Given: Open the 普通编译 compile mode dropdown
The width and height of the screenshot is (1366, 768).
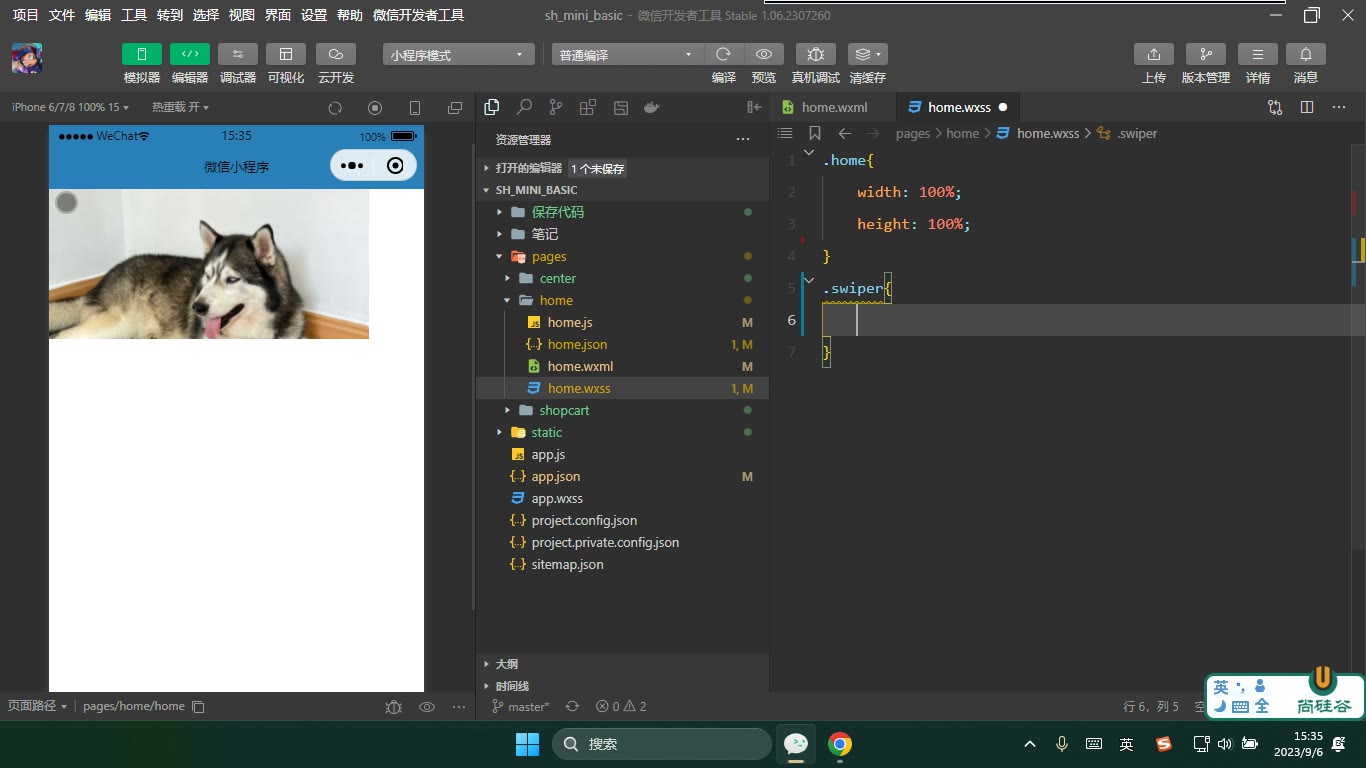Looking at the screenshot, I should pyautogui.click(x=628, y=55).
